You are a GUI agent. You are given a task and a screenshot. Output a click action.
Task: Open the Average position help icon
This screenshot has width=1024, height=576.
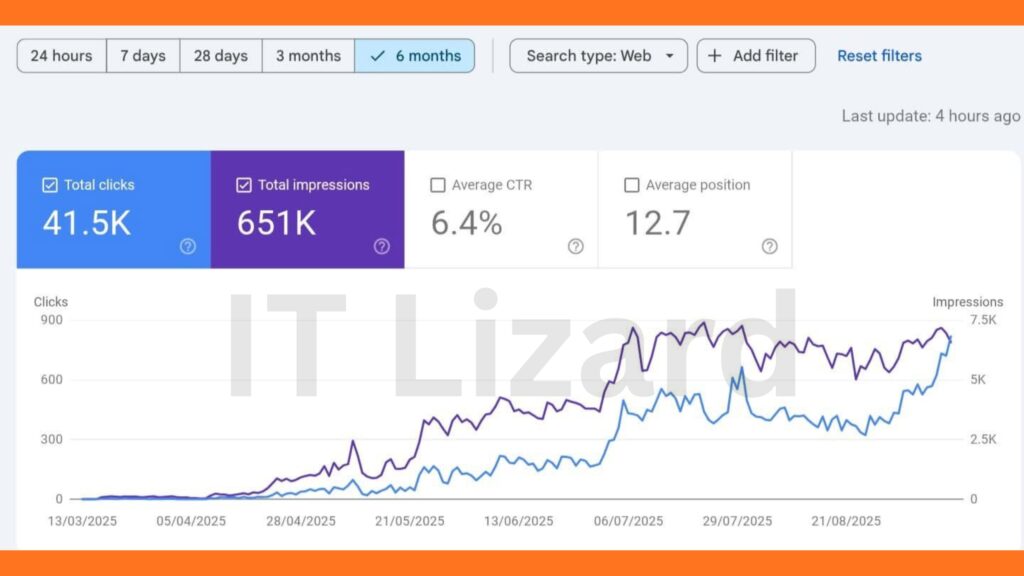pyautogui.click(x=769, y=244)
